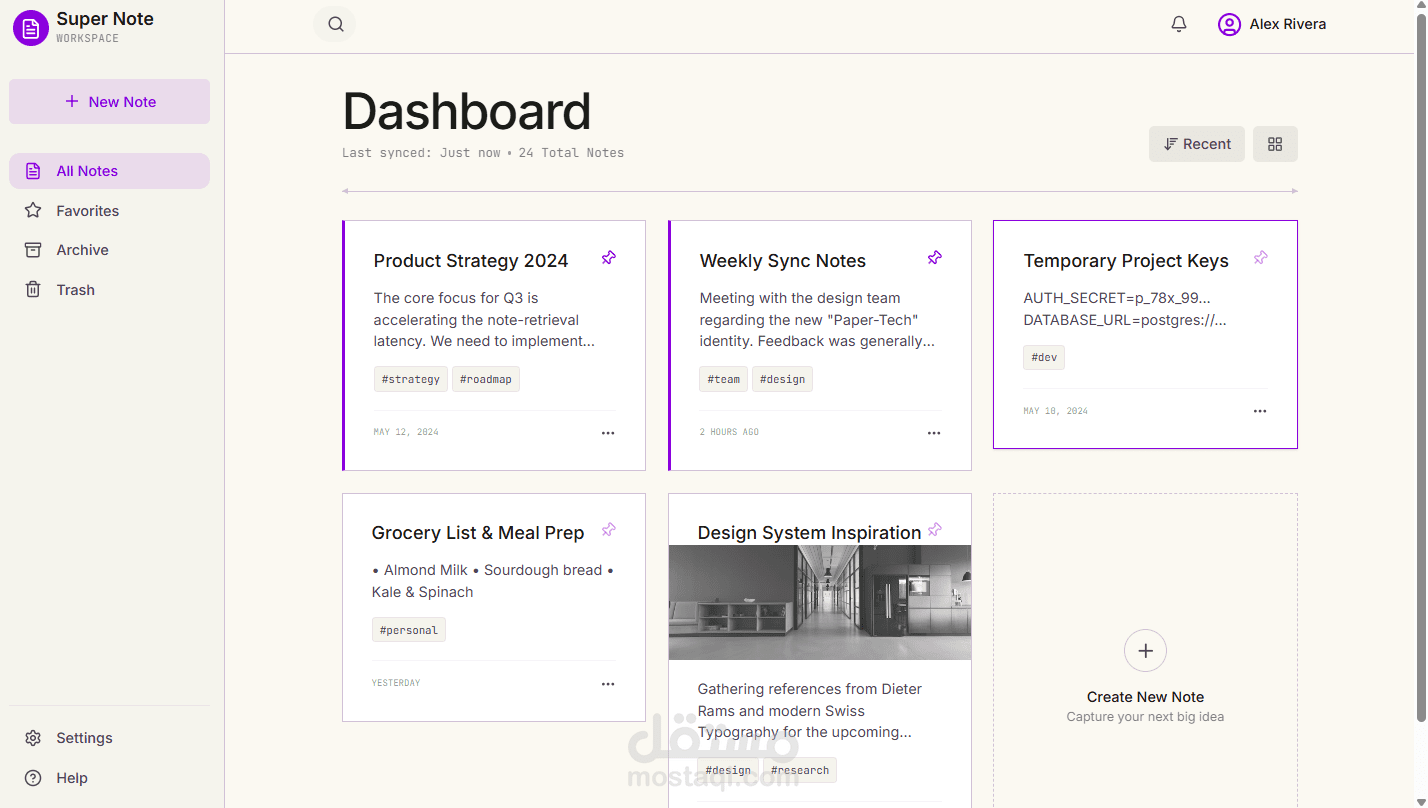Viewport: 1428px width, 808px height.
Task: Filter by the #strategy tag
Action: click(x=411, y=379)
